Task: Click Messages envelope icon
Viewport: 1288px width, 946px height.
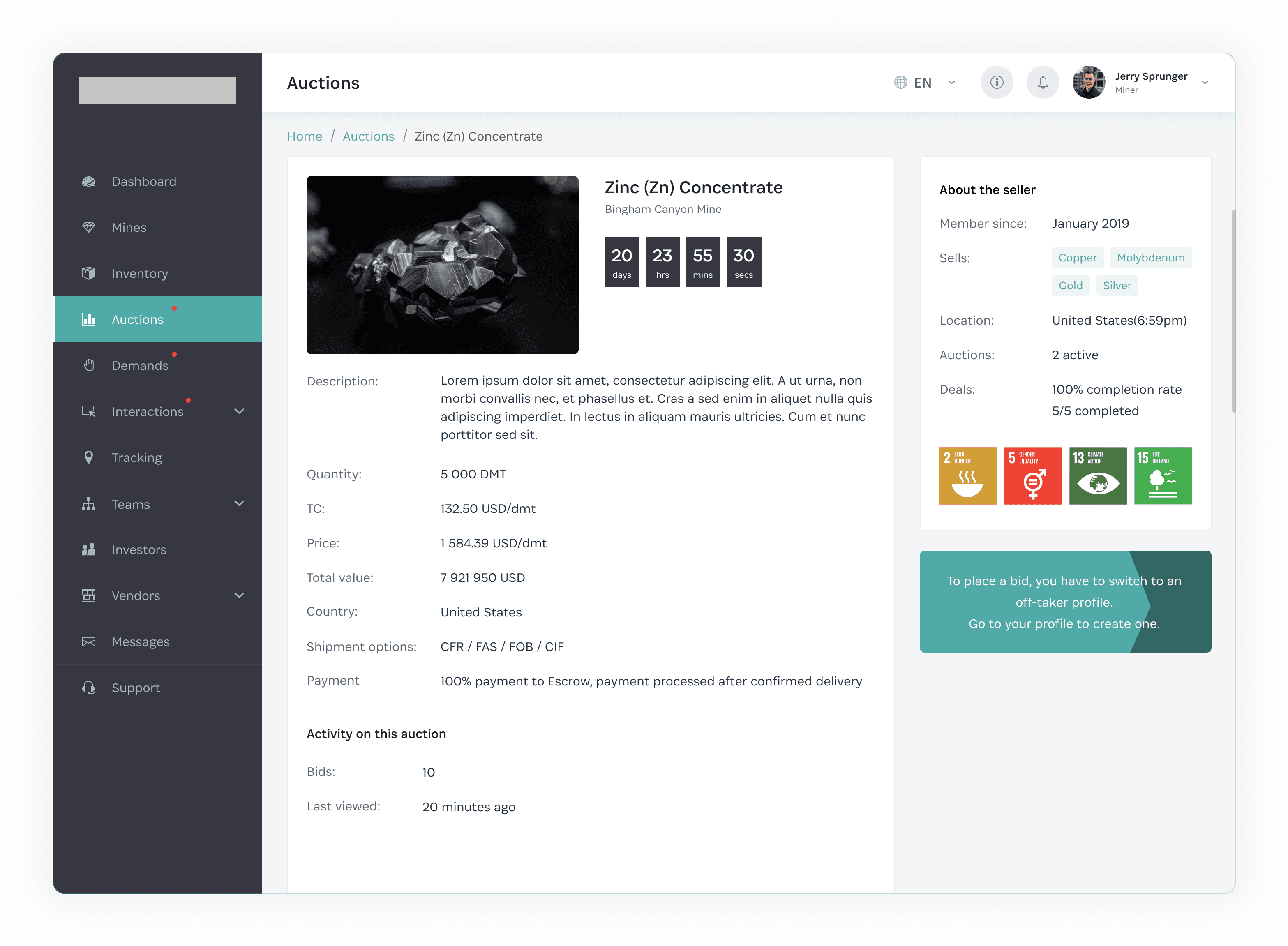Action: tap(89, 641)
